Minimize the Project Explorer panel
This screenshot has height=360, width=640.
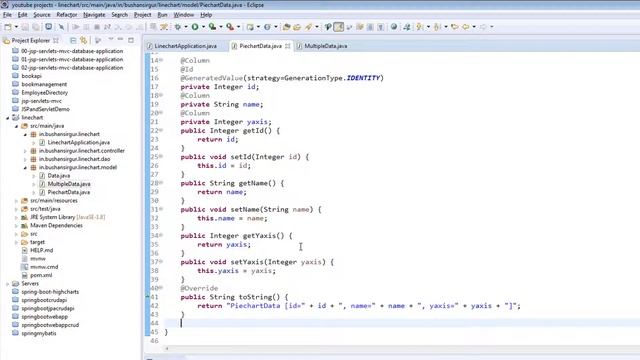pyautogui.click(x=120, y=40)
